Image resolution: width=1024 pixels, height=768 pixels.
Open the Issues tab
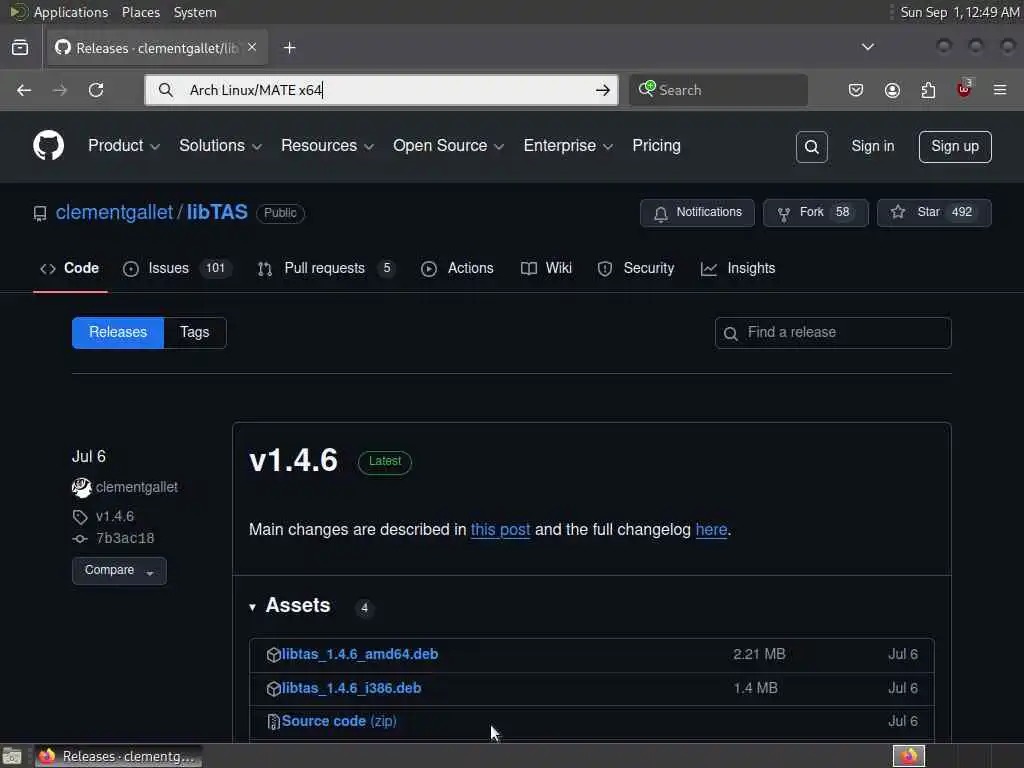(176, 268)
